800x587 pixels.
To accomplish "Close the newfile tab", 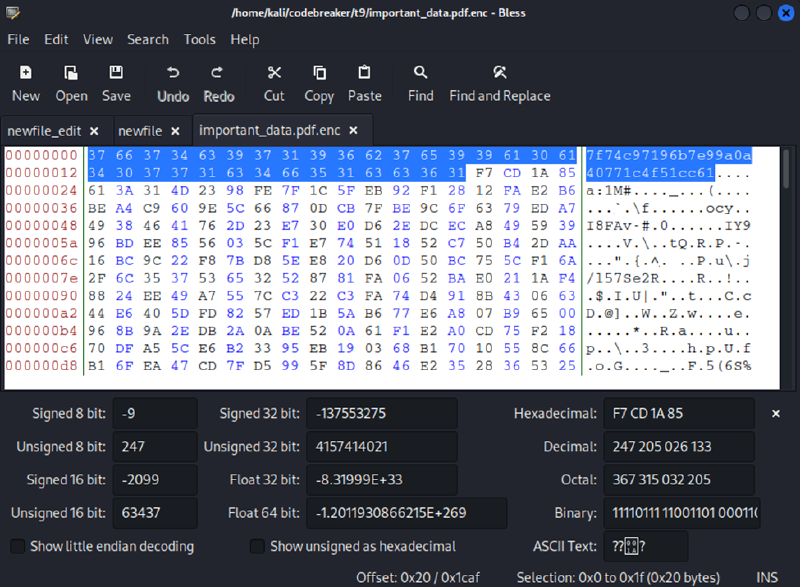I will [174, 131].
